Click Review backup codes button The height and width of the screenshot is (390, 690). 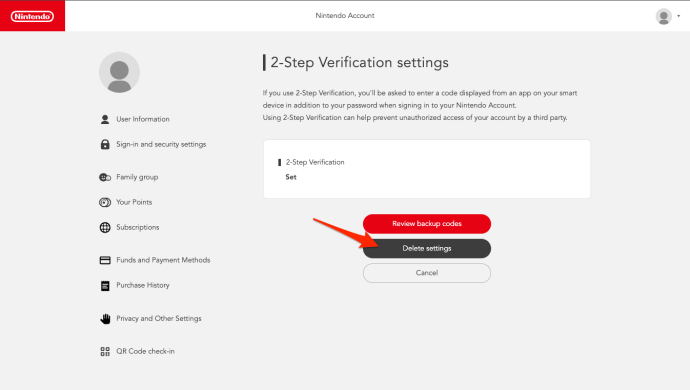tap(427, 224)
